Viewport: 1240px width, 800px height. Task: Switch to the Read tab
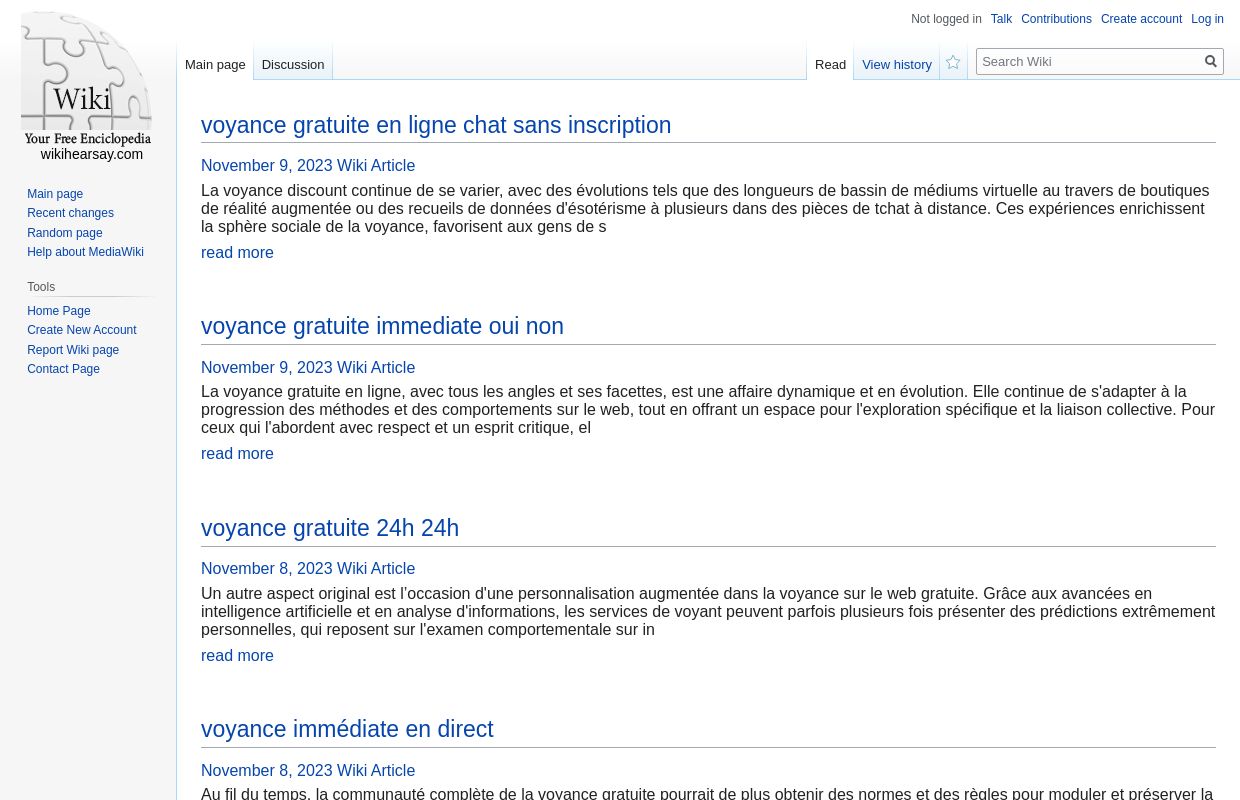(x=830, y=64)
